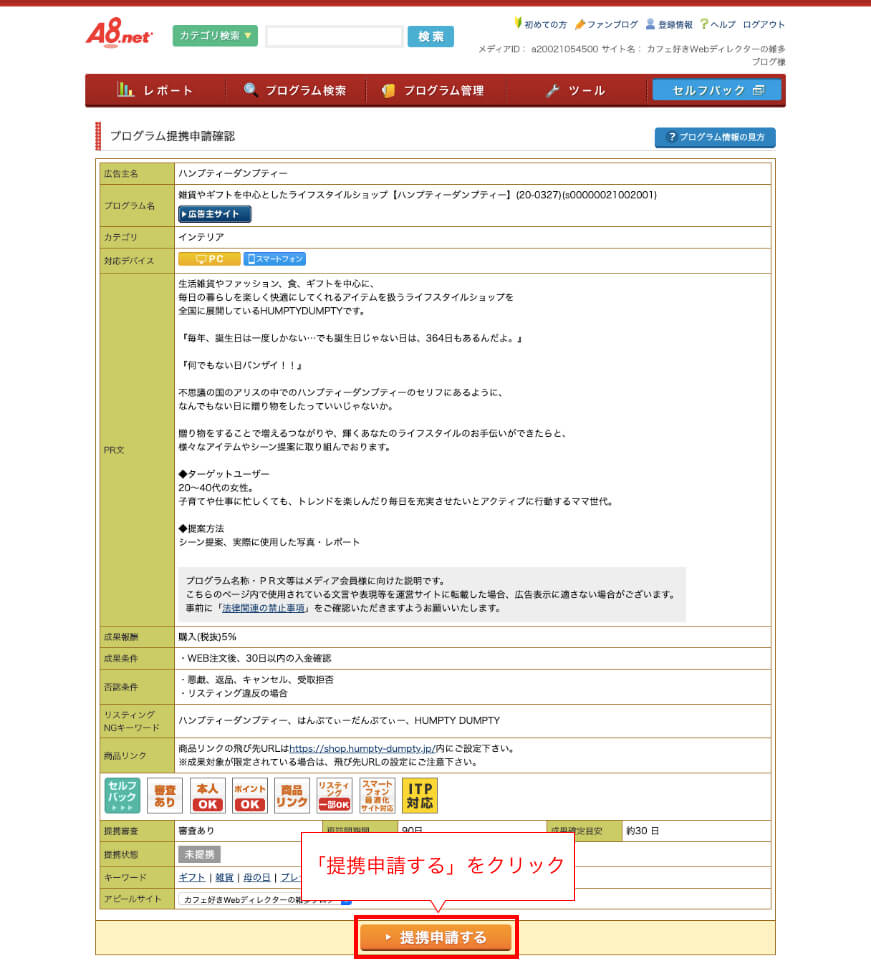
Task: Open the カテゴリ検索 dropdown
Action: (x=214, y=36)
